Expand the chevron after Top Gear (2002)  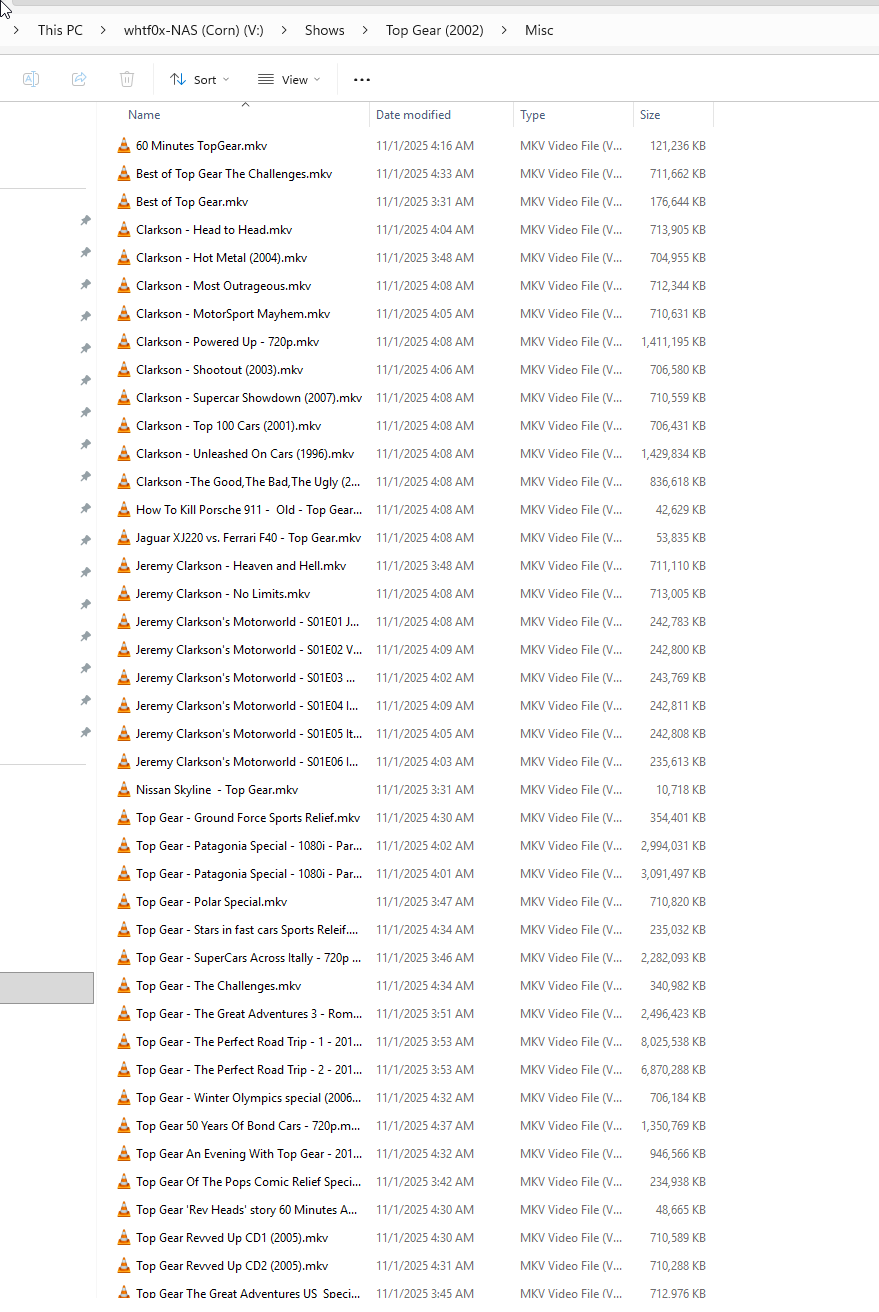point(505,30)
